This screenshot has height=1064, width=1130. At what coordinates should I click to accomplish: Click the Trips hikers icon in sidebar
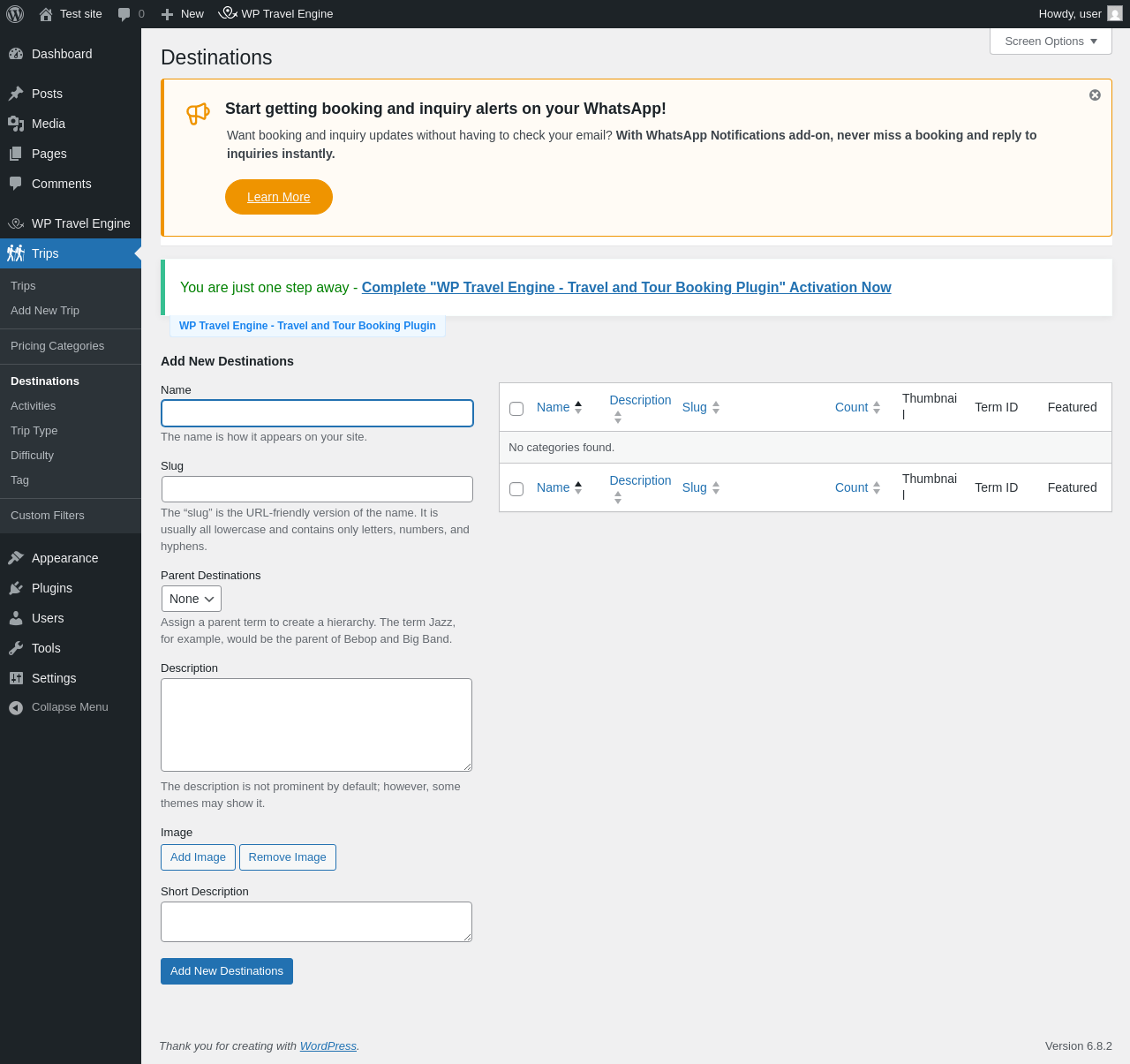[x=16, y=253]
